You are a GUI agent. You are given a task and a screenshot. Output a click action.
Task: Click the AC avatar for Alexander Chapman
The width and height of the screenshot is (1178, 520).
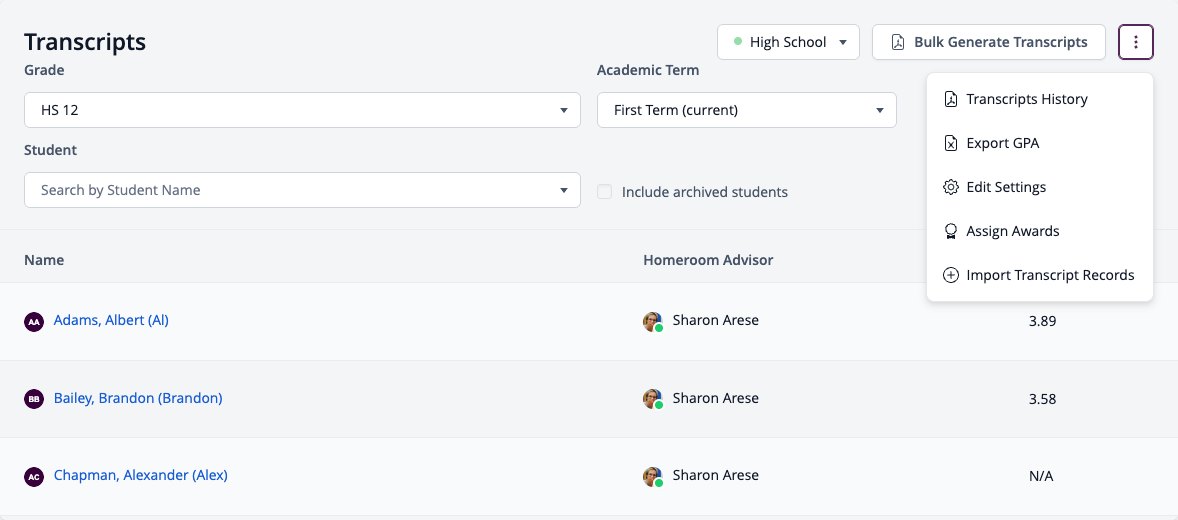click(34, 476)
